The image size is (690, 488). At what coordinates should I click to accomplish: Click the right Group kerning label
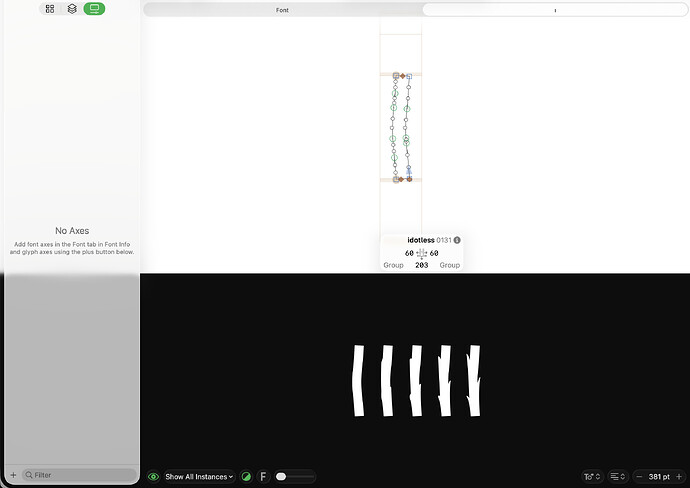point(450,265)
